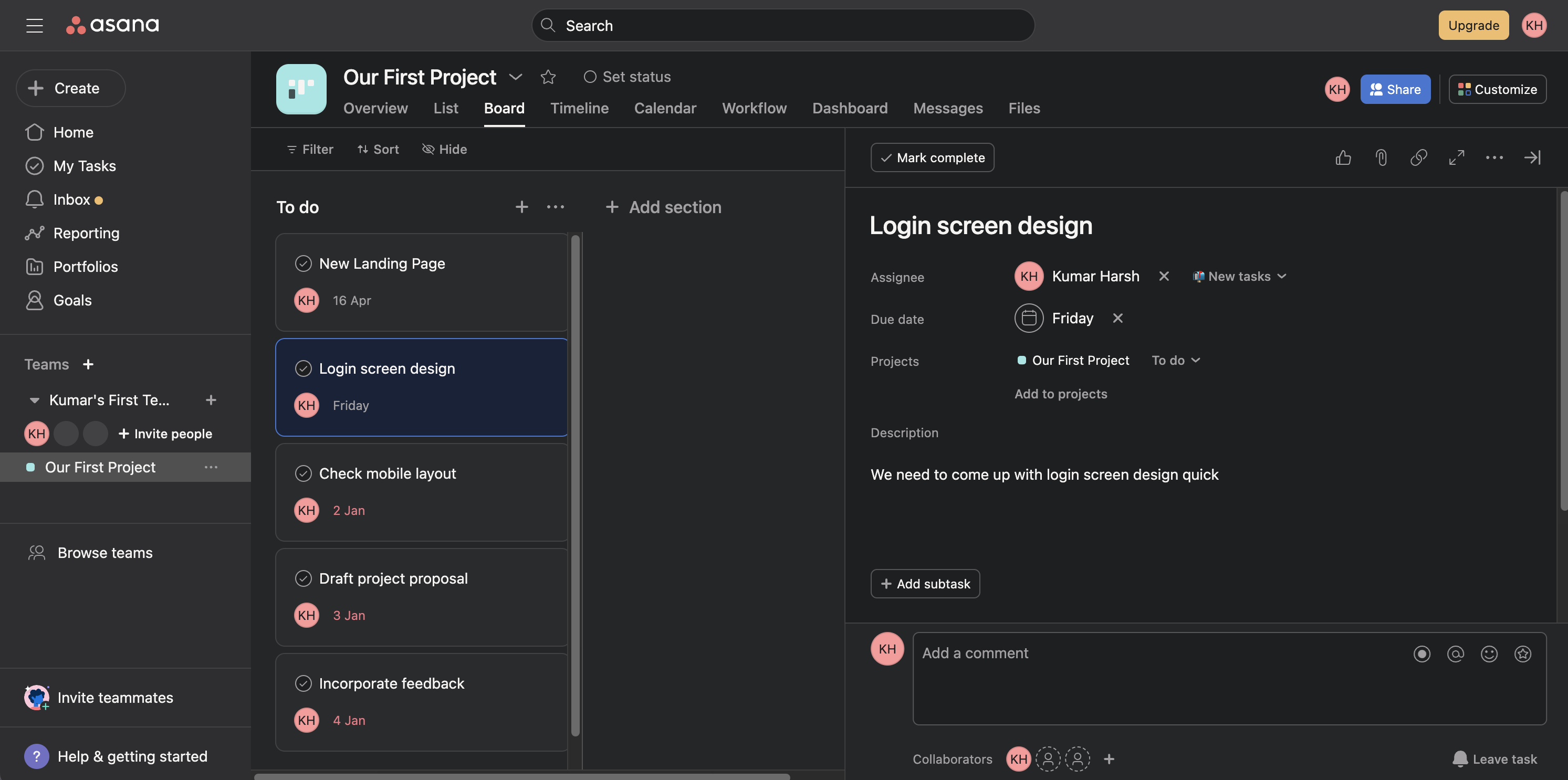This screenshot has width=1568, height=780.
Task: Click the Share button
Action: (x=1395, y=89)
